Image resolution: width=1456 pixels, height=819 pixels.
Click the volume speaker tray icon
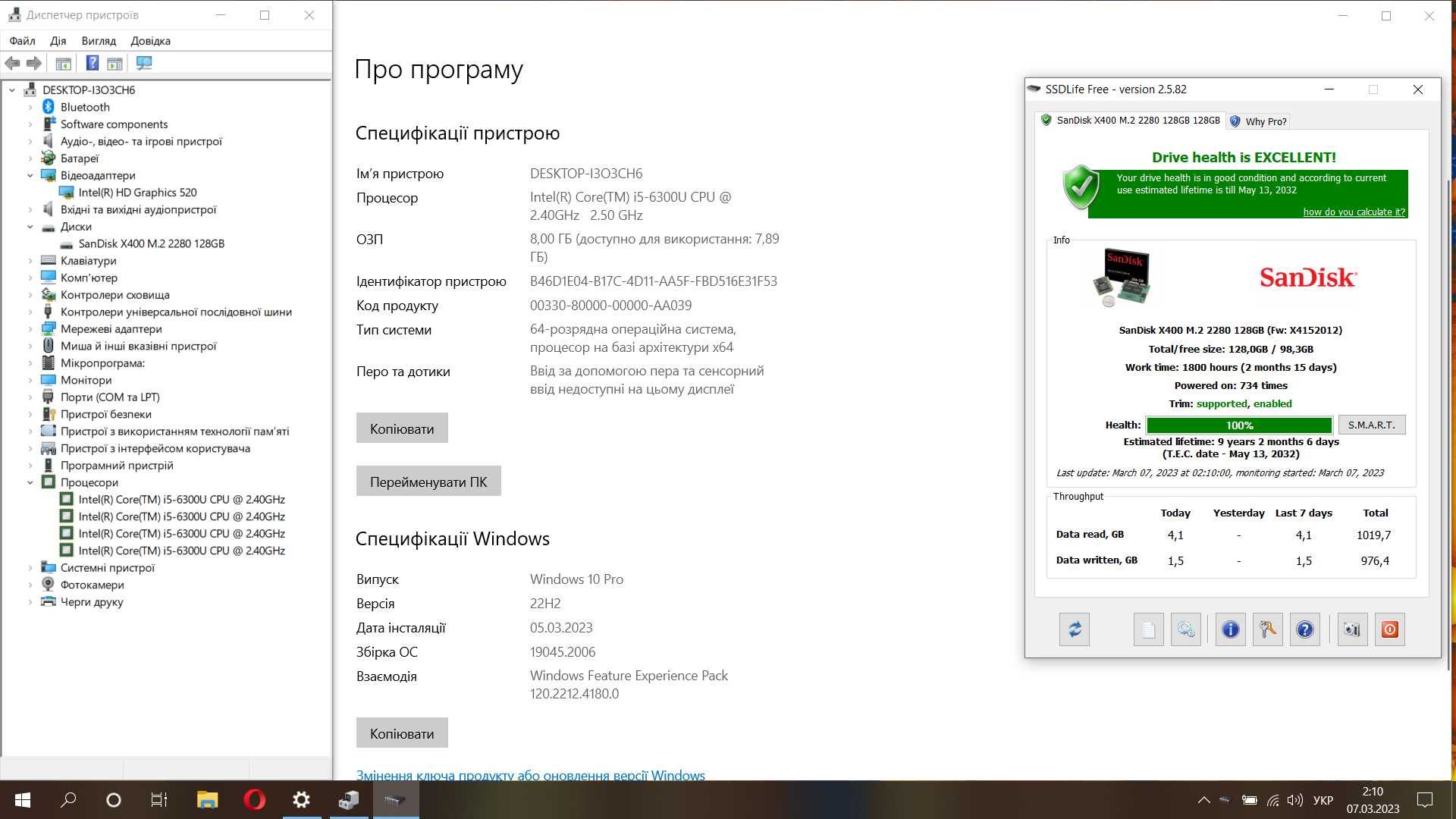tap(1295, 800)
